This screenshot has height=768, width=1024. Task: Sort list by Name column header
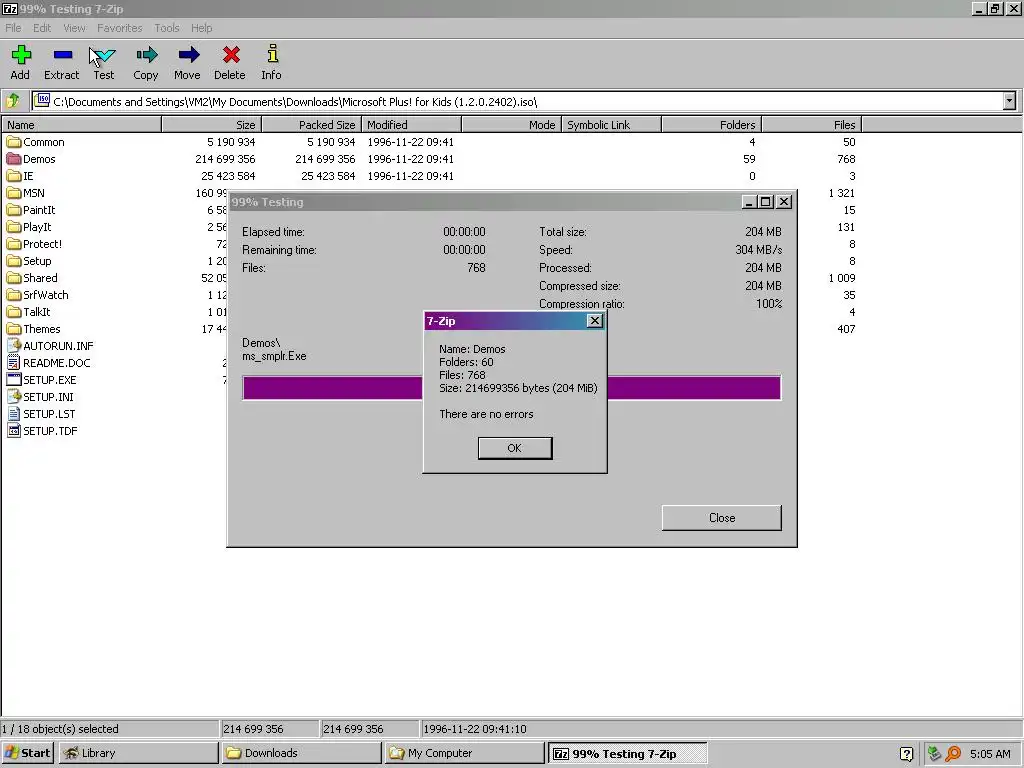pyautogui.click(x=81, y=125)
